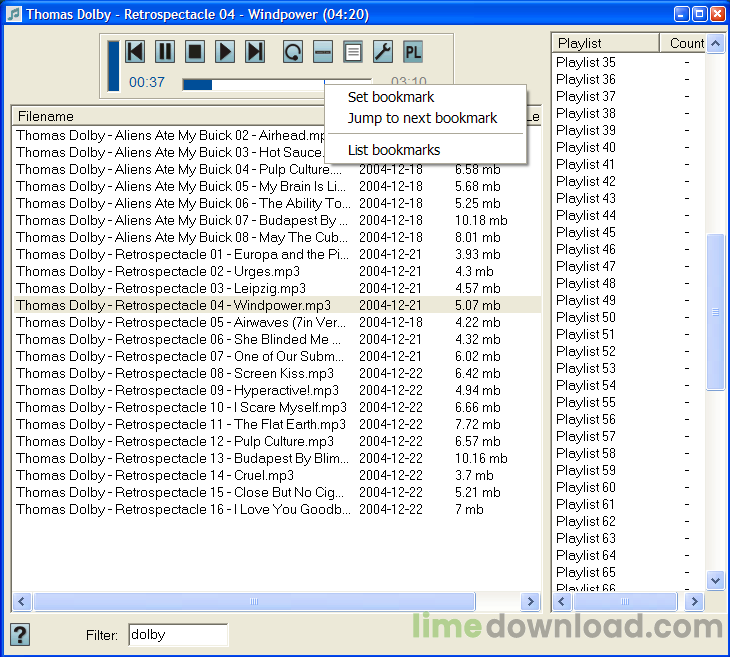Click the dolby Filter text field
This screenshot has width=730, height=657.
[x=177, y=634]
